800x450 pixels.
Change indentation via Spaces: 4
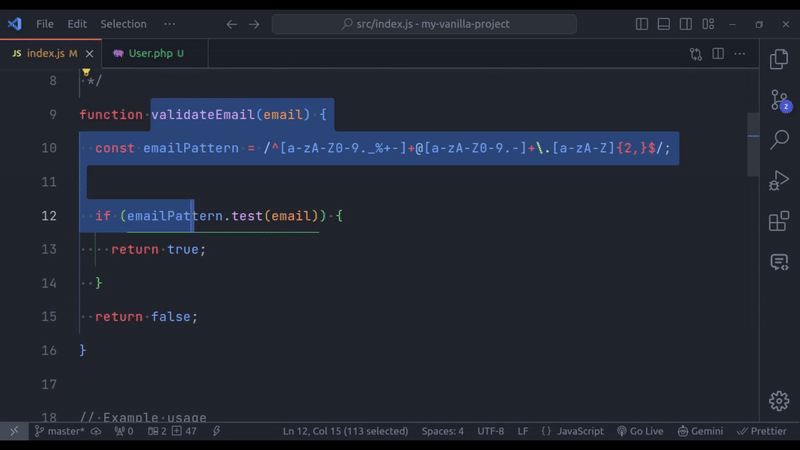tap(442, 431)
